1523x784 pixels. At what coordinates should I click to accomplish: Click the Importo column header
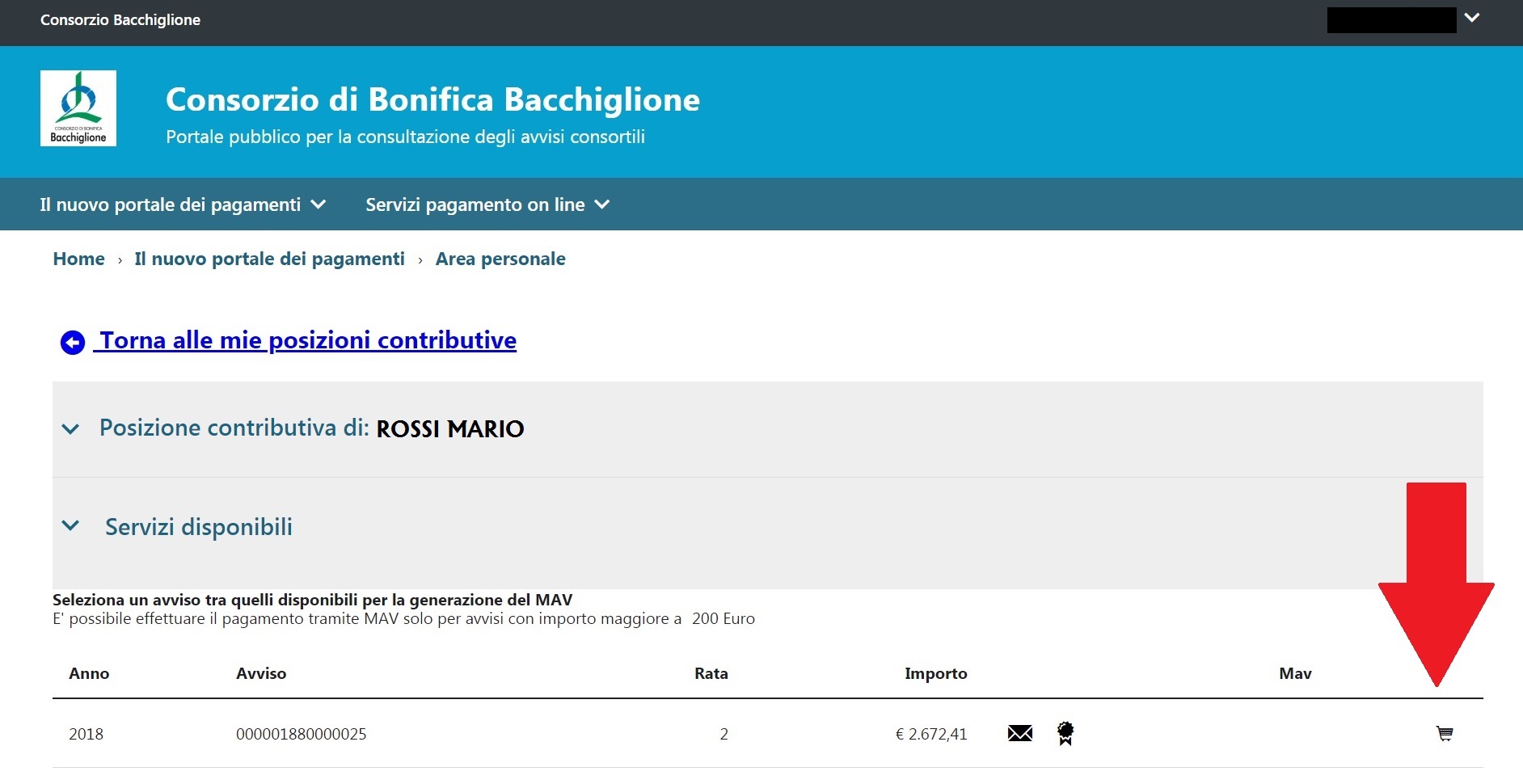coord(936,673)
